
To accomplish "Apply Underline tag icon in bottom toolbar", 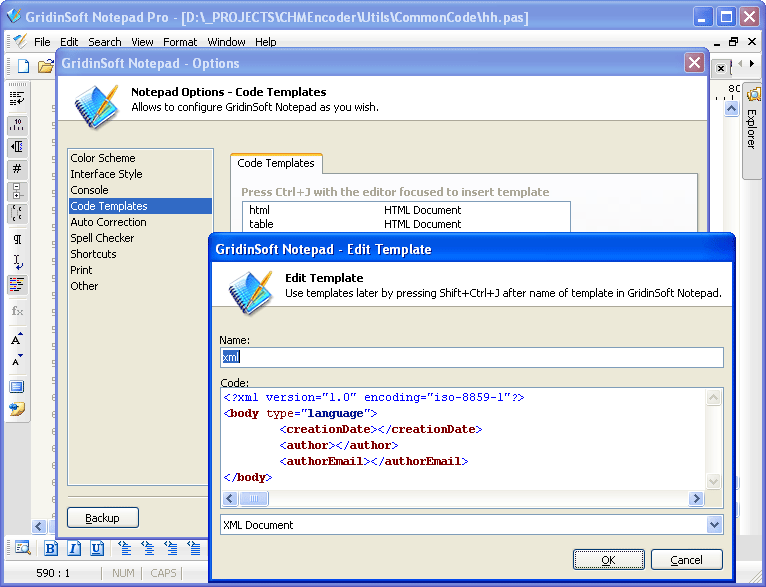I will [x=97, y=548].
